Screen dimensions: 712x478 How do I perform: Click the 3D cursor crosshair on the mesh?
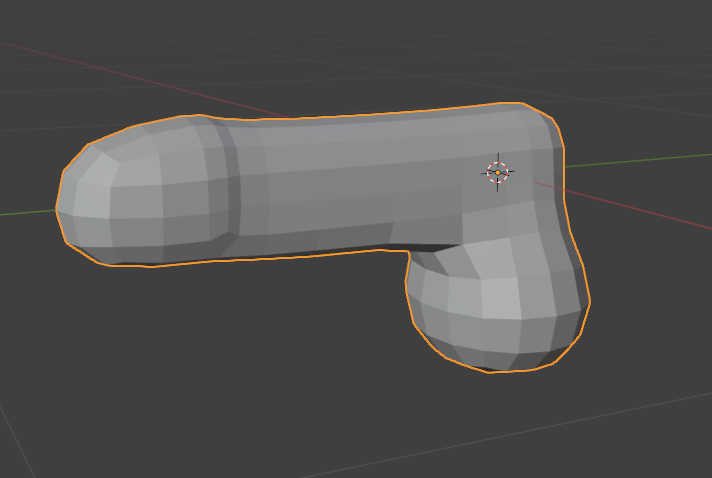pos(498,172)
